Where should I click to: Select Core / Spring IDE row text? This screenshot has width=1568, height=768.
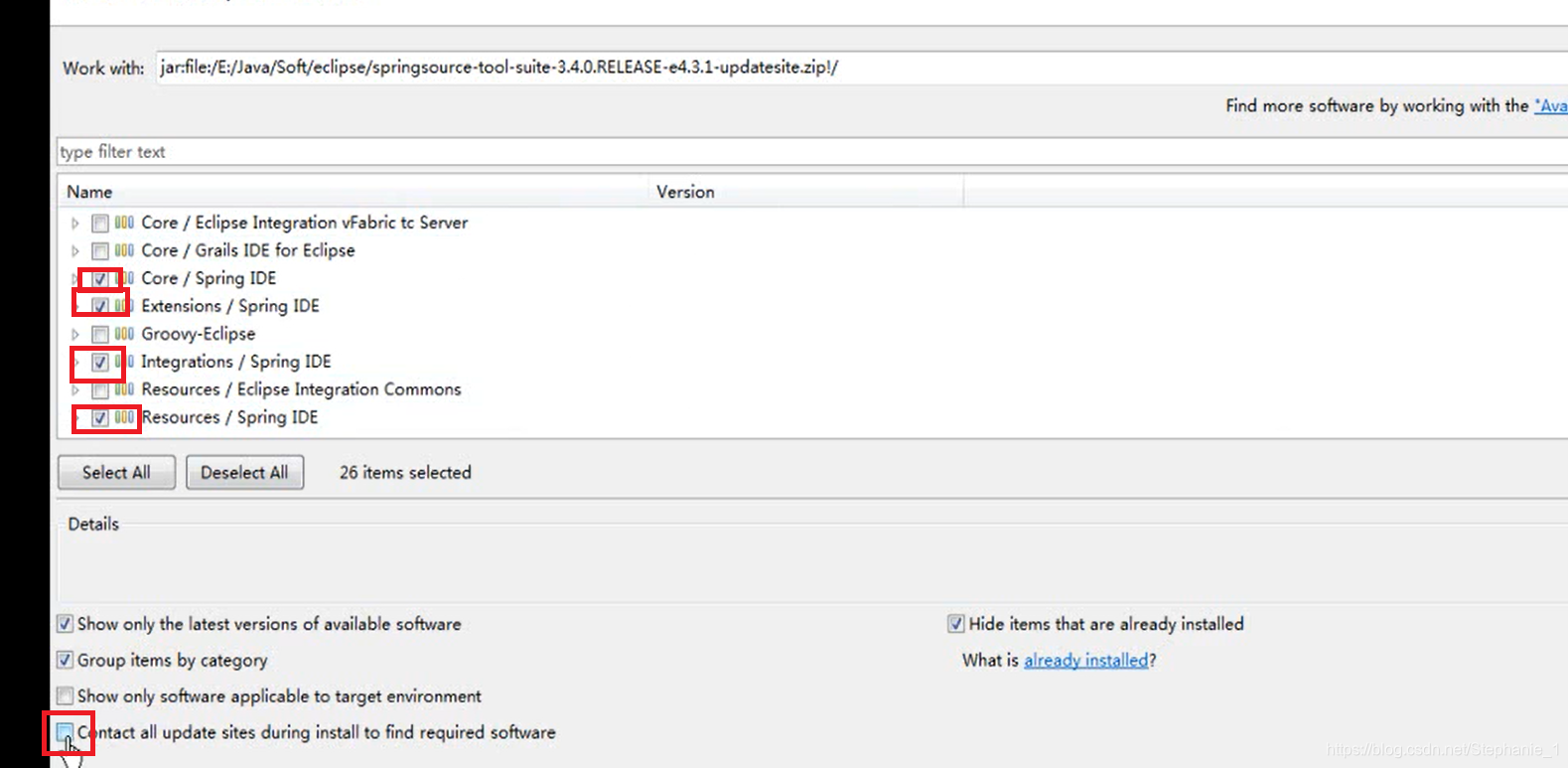[x=209, y=278]
